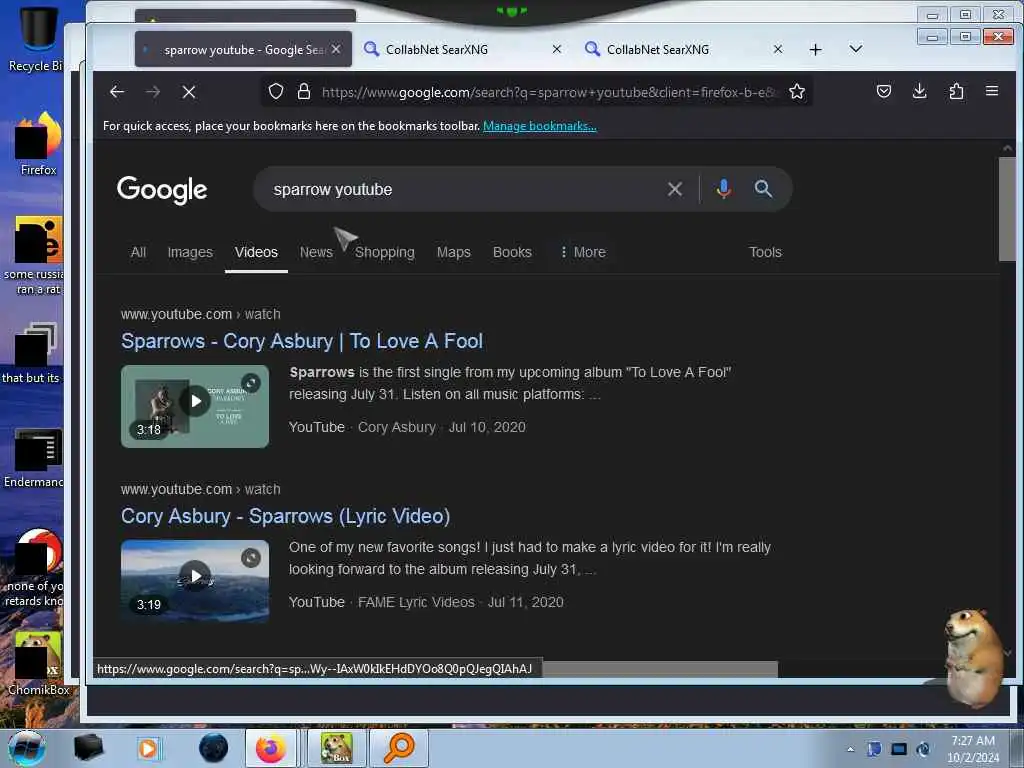Open the Firefox desktop shortcut
The image size is (1024, 768).
tap(38, 144)
